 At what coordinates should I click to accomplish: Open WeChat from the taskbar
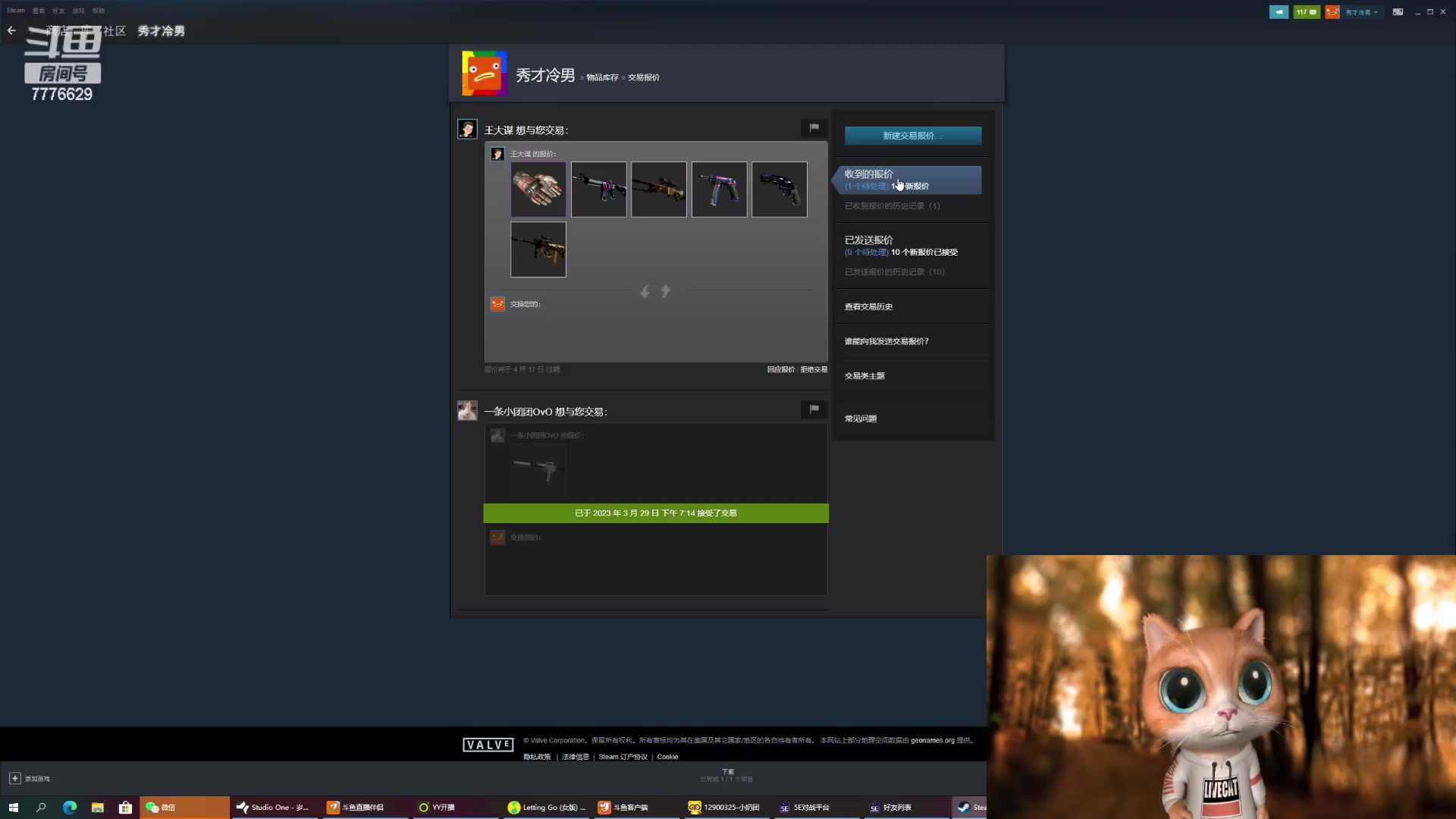click(162, 808)
